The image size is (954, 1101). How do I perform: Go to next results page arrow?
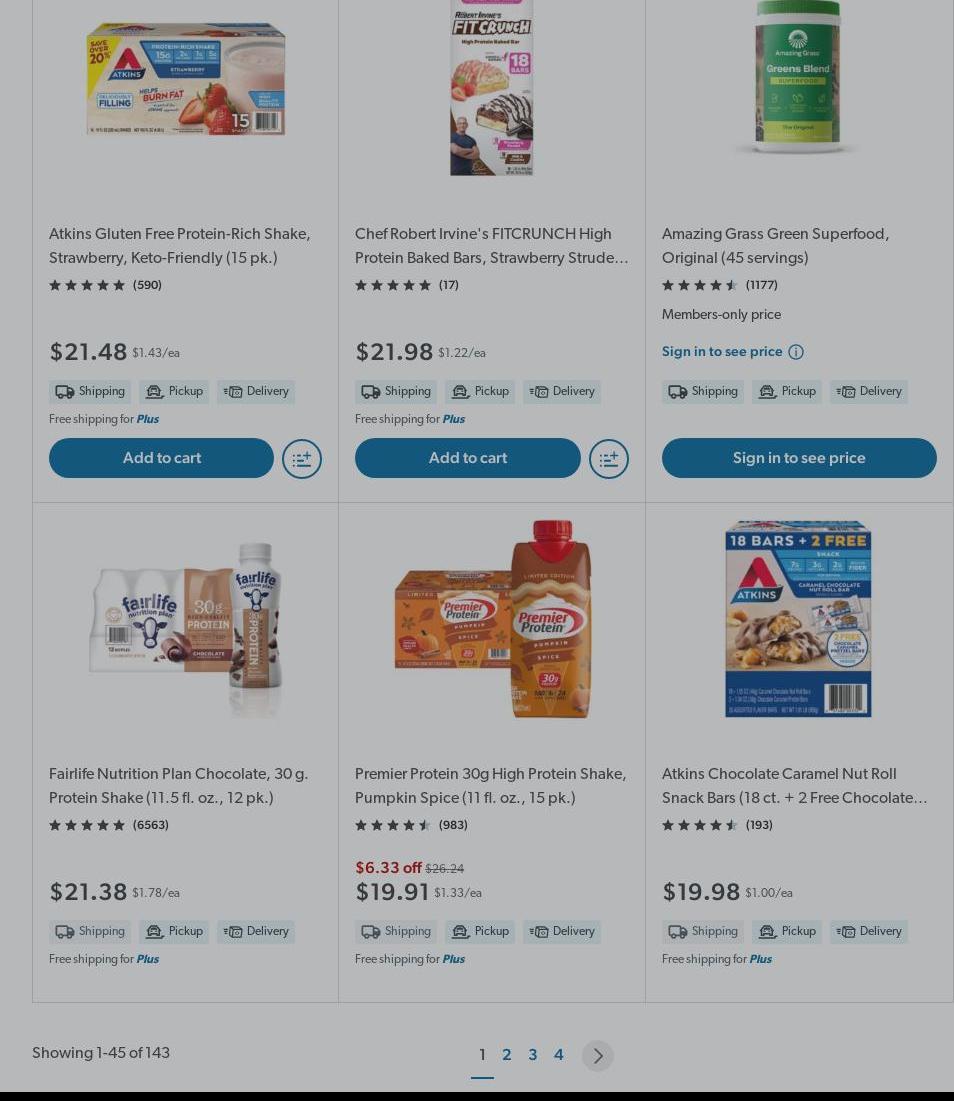[598, 1056]
